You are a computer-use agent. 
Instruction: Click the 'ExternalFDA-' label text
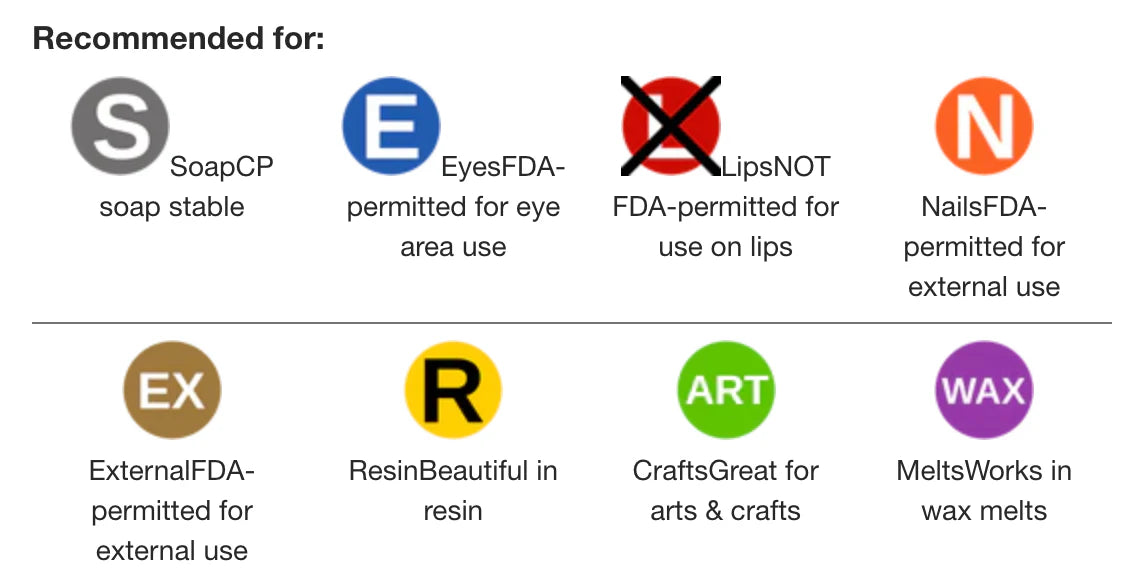click(x=171, y=471)
